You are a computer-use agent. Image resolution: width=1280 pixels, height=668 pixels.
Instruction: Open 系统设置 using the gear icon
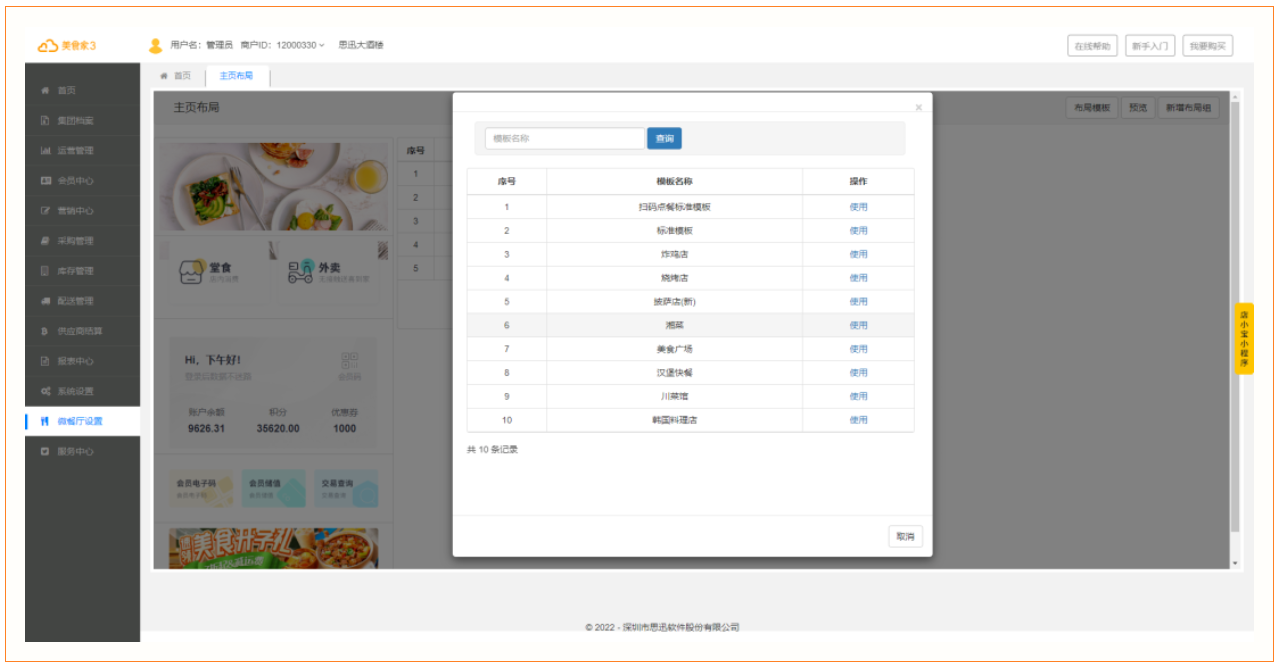pyautogui.click(x=43, y=391)
